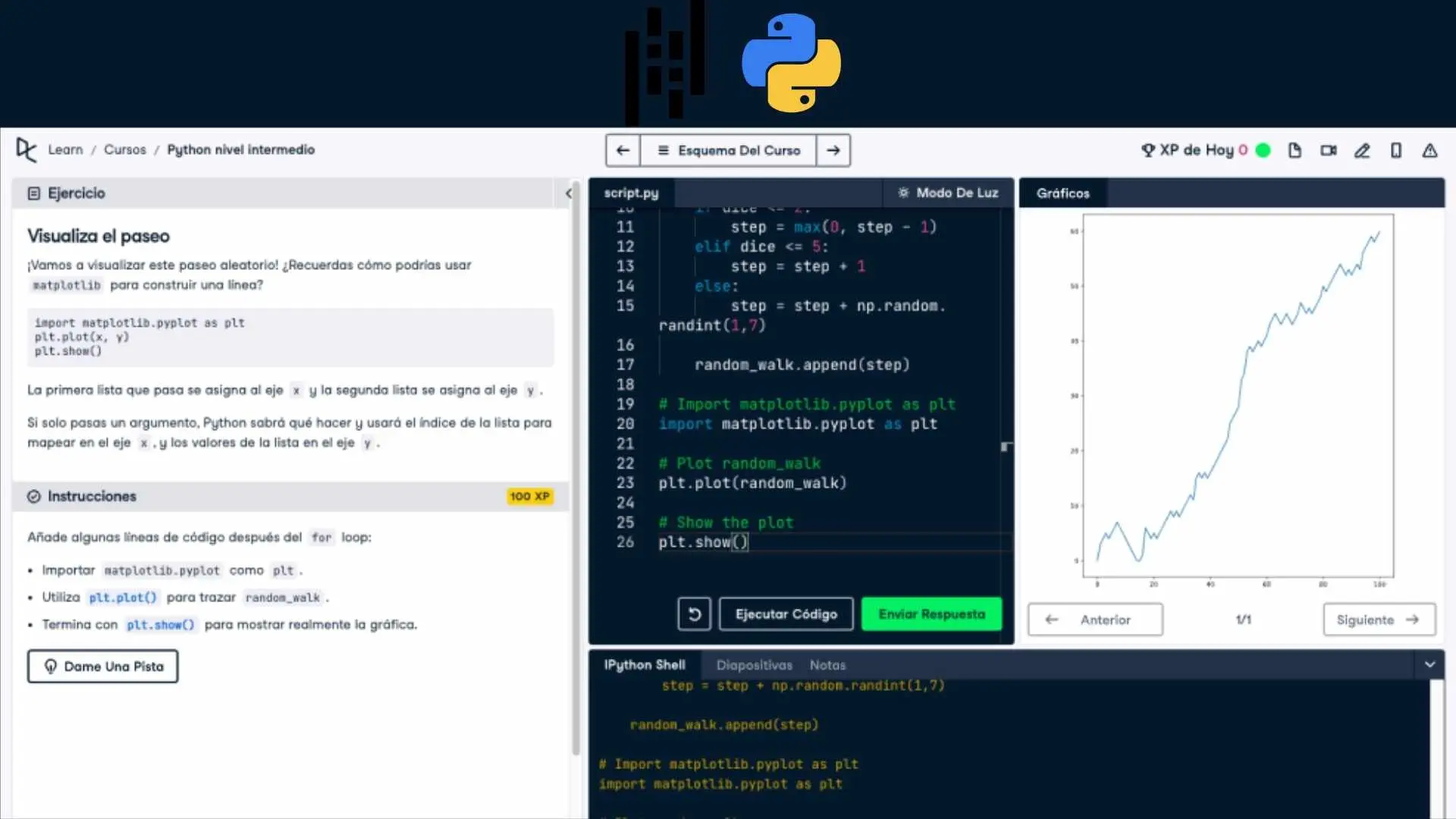Viewport: 1456px width, 819px height.
Task: Click the Dame Una Pista button
Action: (102, 666)
